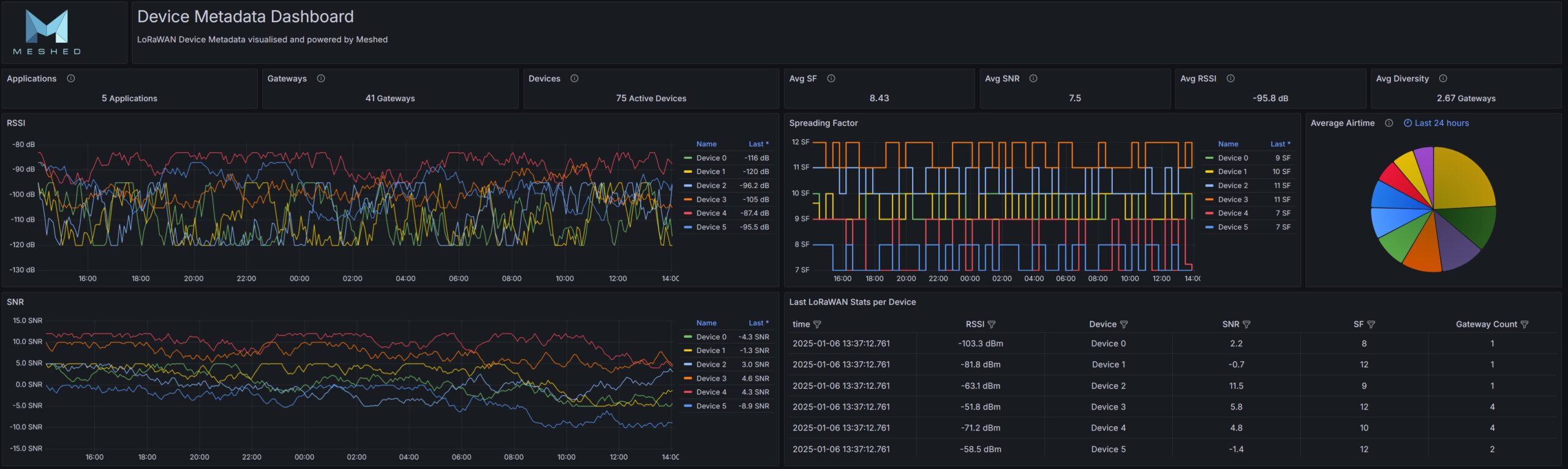The image size is (1568, 469).
Task: Sort stats table by SF header
Action: point(1359,324)
